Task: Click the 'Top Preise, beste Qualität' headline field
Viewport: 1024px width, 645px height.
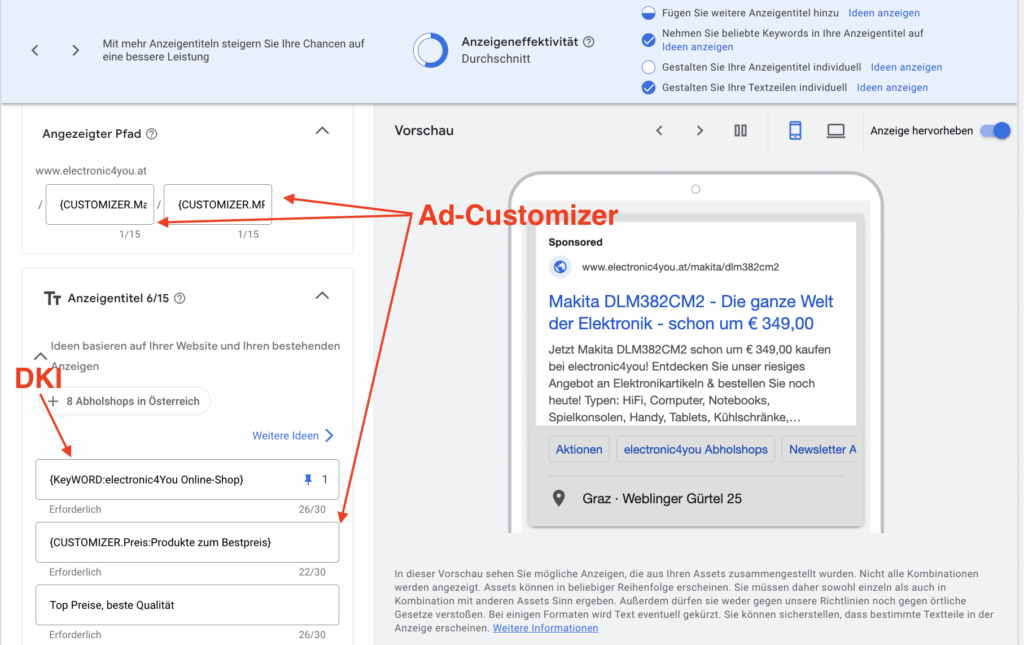Action: (187, 605)
